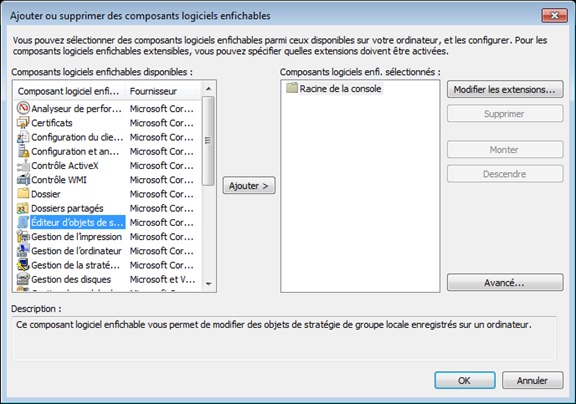Image resolution: width=576 pixels, height=404 pixels.
Task: Click the Supprimer button
Action: tap(505, 113)
